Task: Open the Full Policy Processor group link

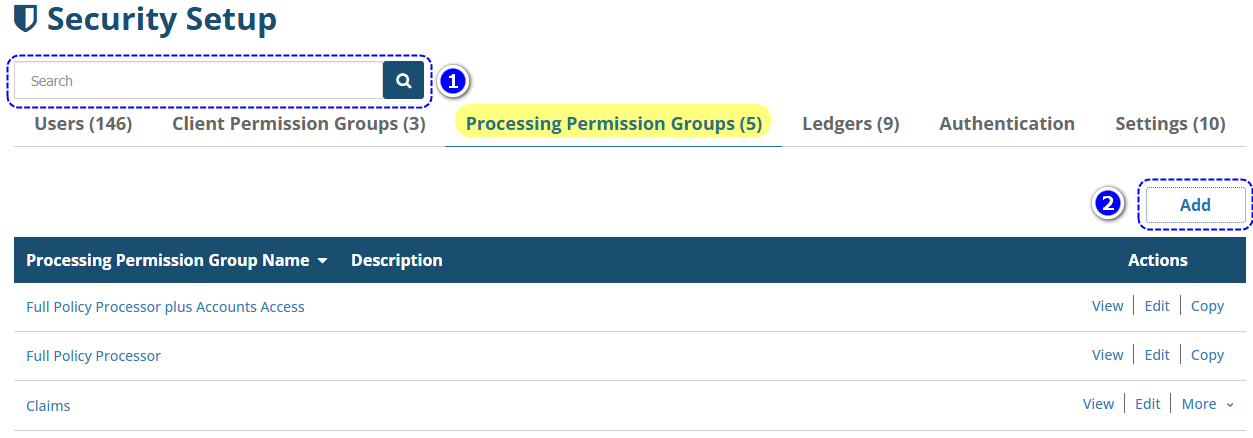Action: [93, 356]
